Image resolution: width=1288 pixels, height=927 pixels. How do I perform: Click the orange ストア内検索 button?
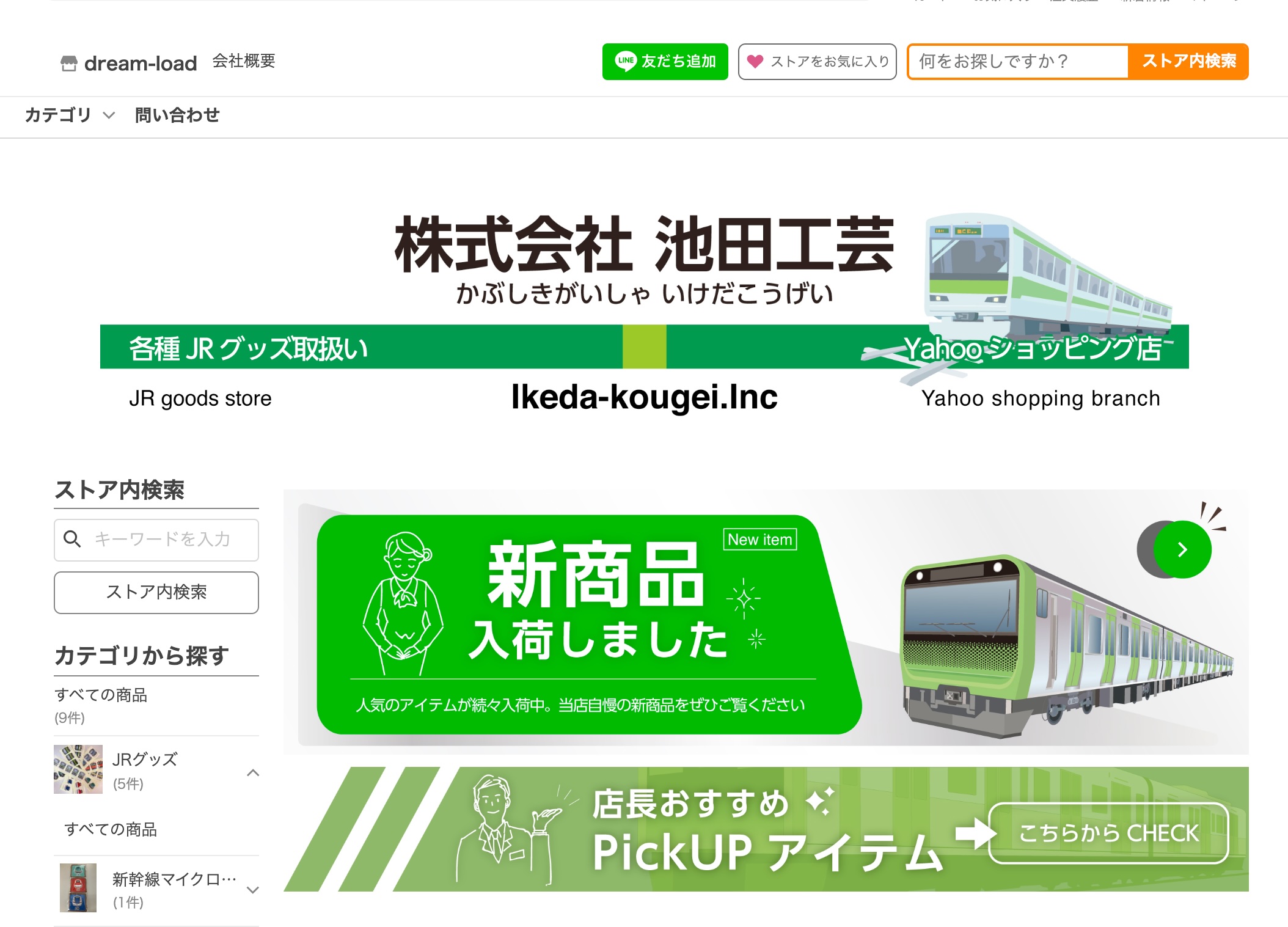[x=1188, y=61]
